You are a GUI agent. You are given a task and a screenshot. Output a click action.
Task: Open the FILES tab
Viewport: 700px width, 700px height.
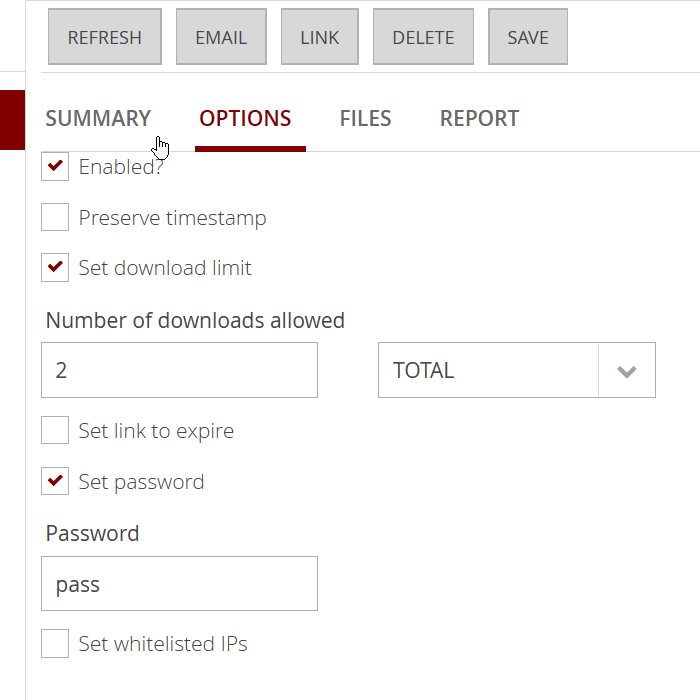tap(365, 119)
